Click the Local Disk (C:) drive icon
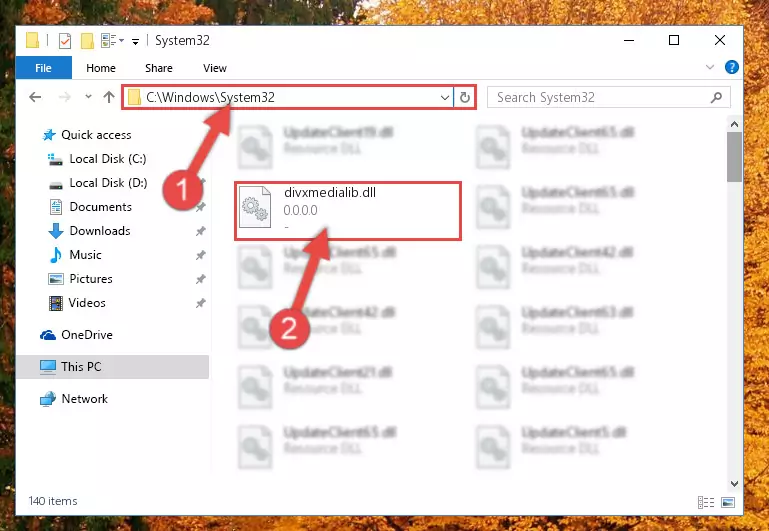 [55, 159]
